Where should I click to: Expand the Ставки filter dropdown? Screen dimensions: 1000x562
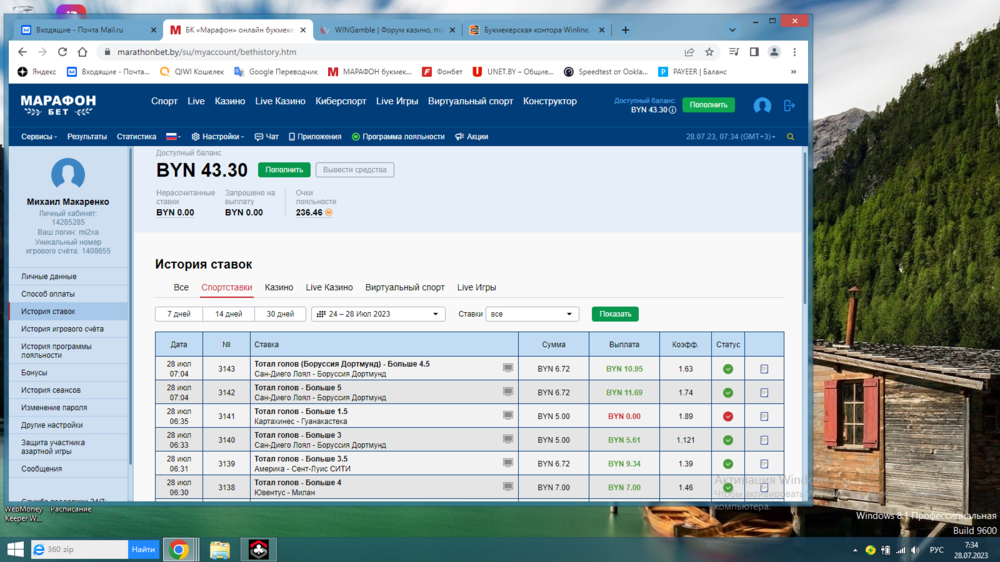[x=532, y=314]
